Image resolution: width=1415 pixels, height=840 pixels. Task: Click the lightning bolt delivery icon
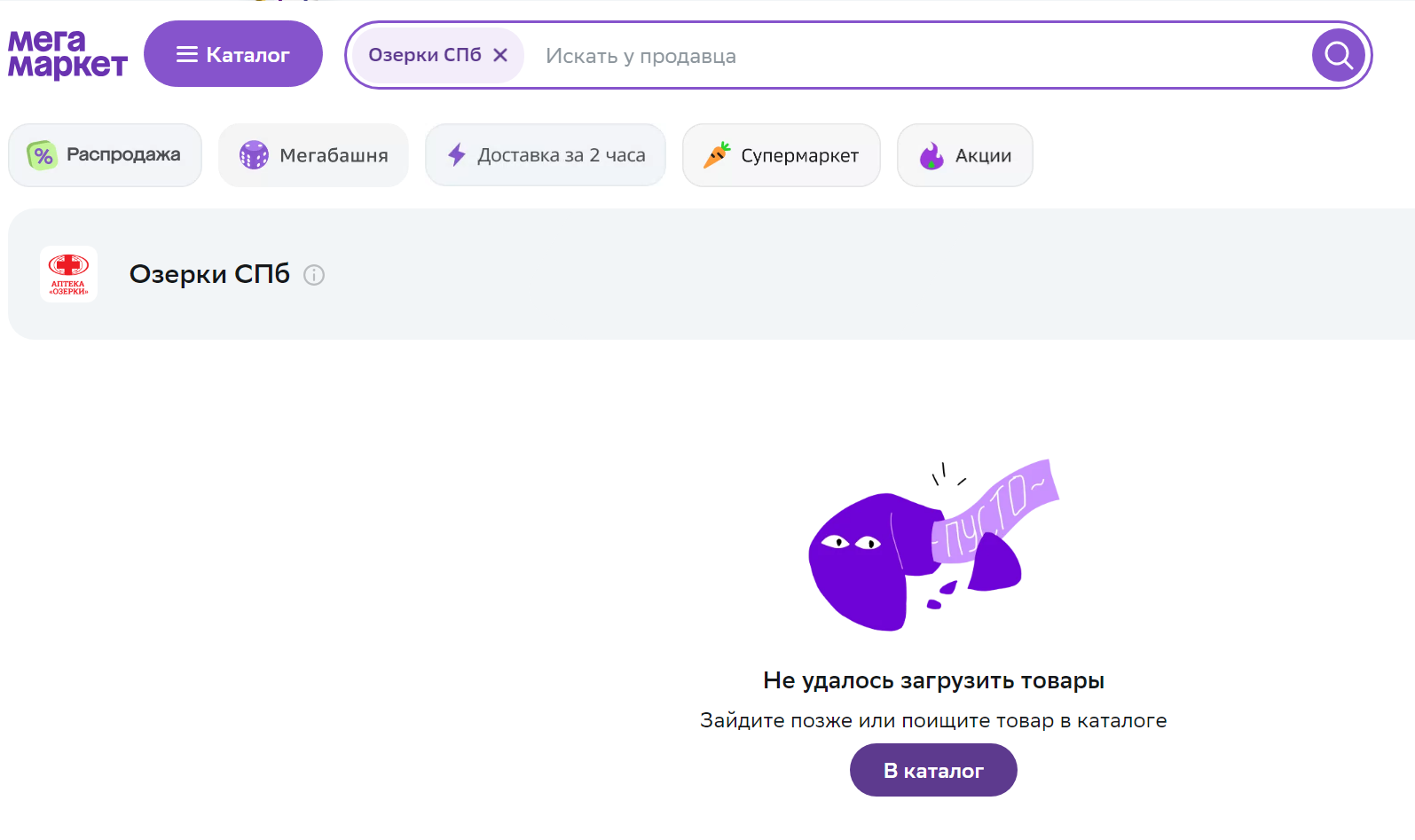457,155
